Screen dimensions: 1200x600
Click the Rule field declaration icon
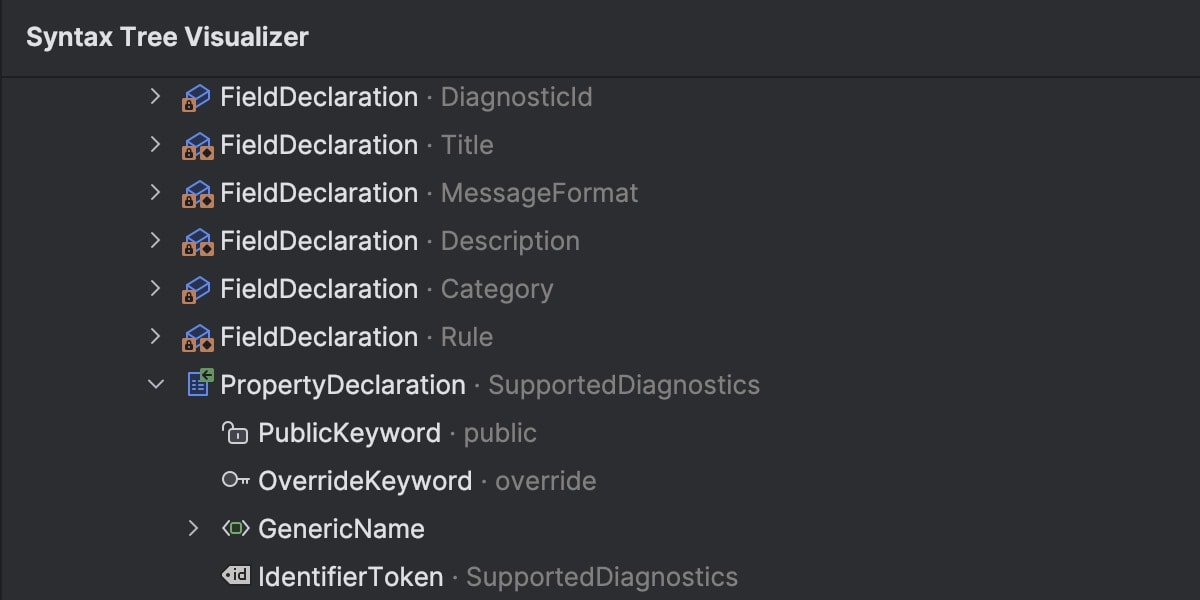click(196, 338)
